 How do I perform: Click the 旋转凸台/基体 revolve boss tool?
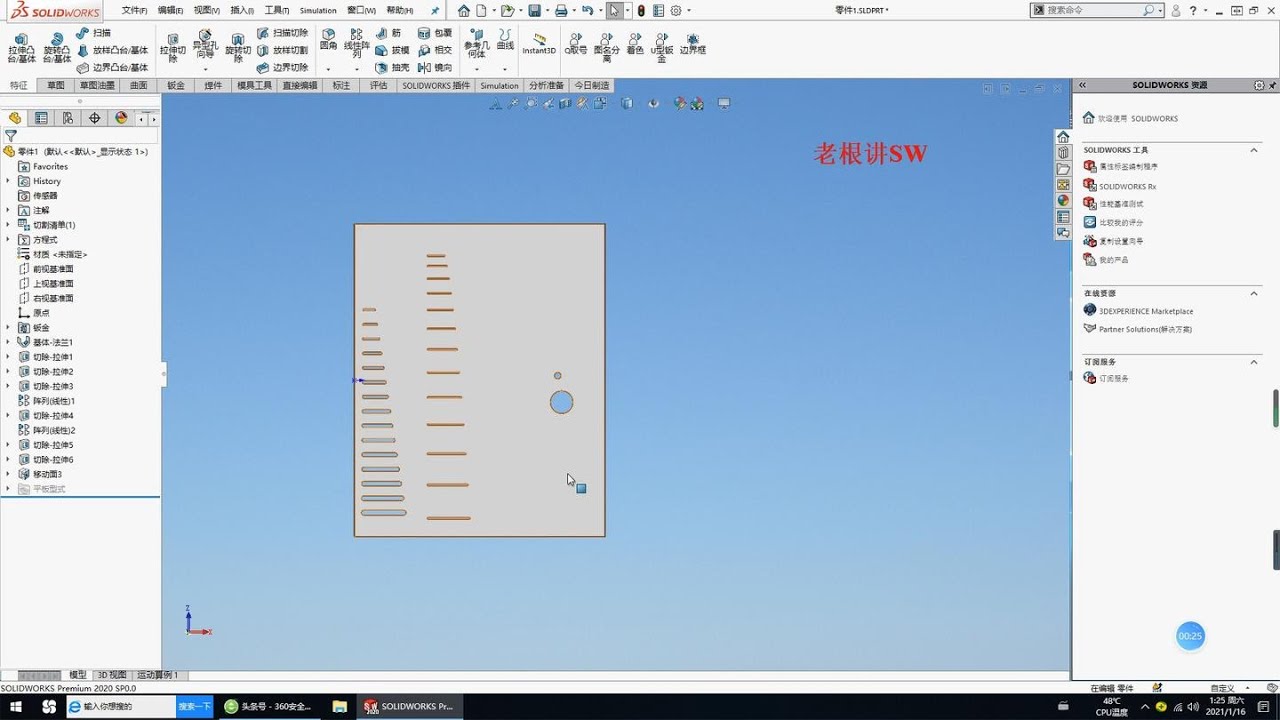pyautogui.click(x=57, y=47)
